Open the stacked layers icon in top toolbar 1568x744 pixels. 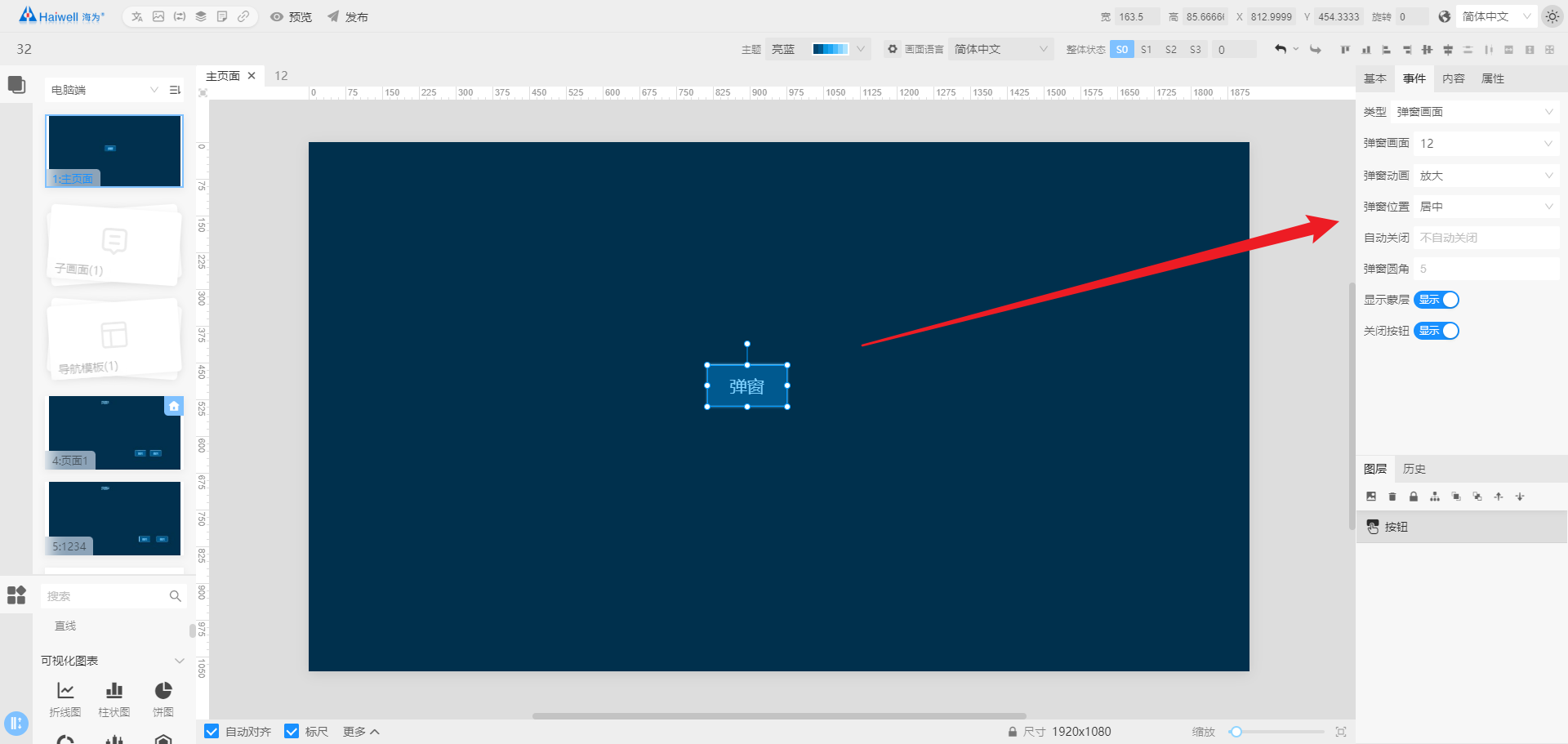(x=201, y=16)
